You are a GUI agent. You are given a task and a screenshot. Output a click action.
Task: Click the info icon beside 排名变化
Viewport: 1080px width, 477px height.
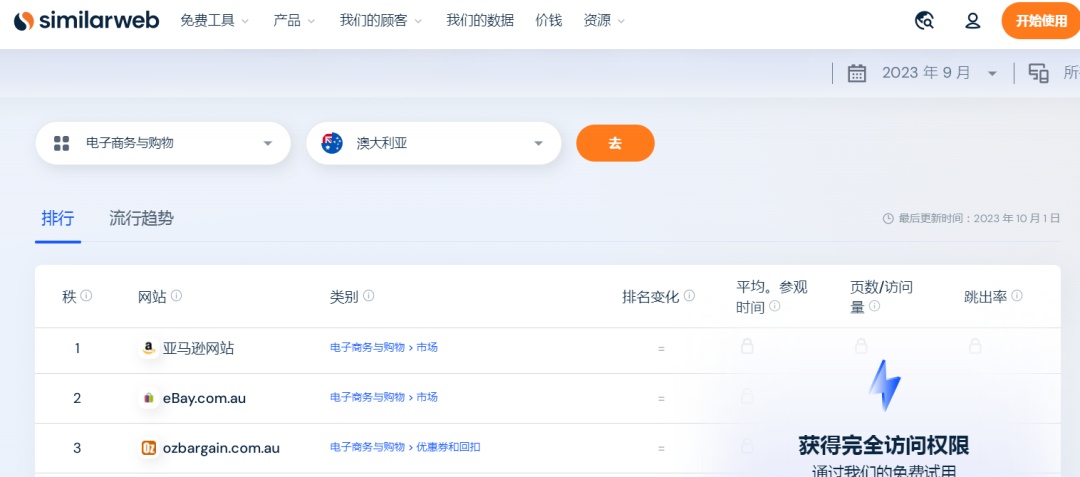(690, 296)
